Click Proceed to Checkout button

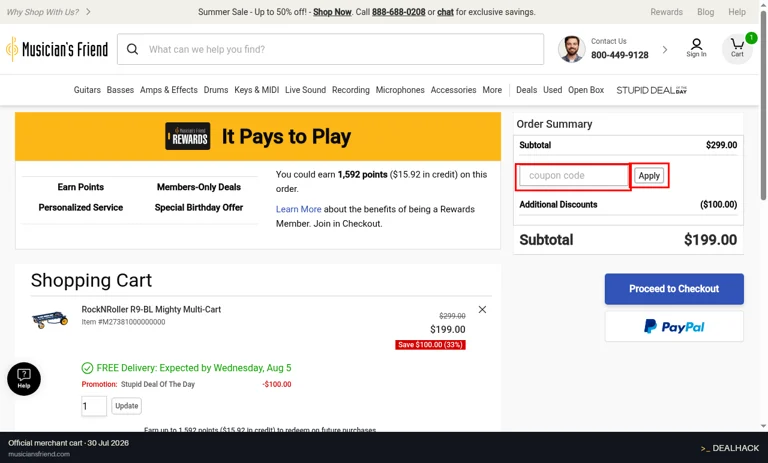click(674, 289)
